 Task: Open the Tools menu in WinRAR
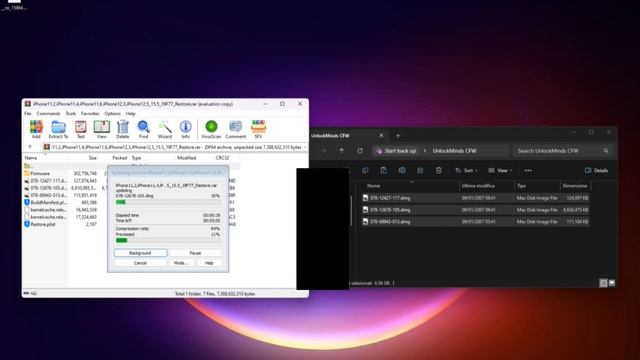[x=71, y=113]
